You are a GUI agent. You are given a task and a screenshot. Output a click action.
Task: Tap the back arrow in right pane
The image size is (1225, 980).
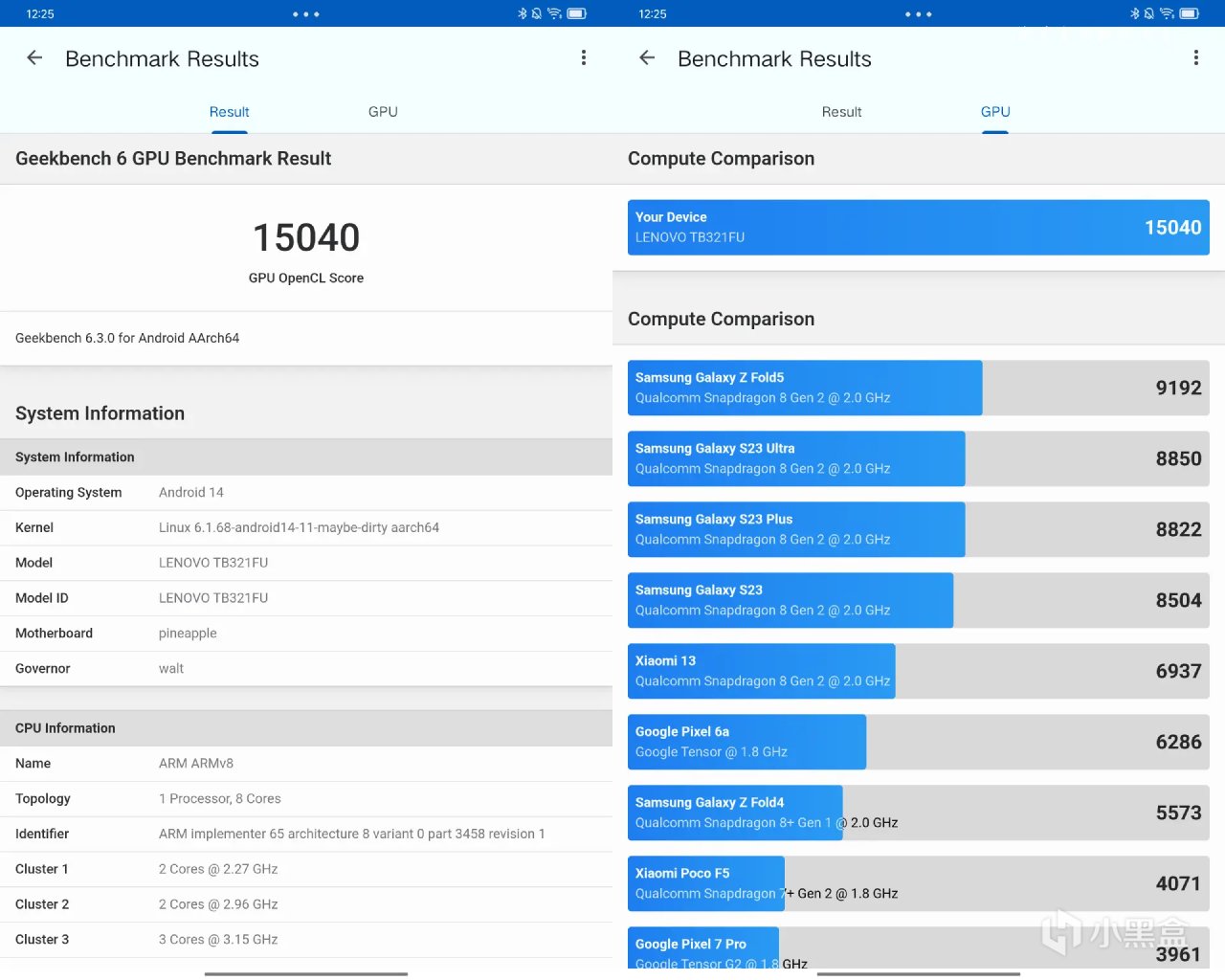647,58
